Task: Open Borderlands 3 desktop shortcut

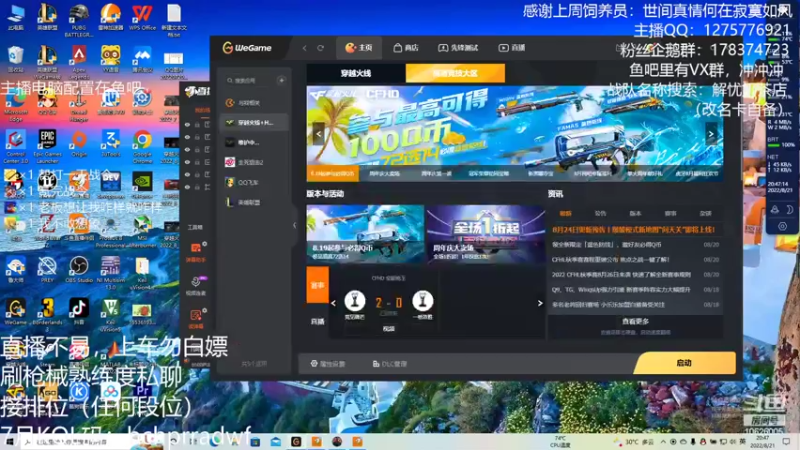Action: point(47,313)
